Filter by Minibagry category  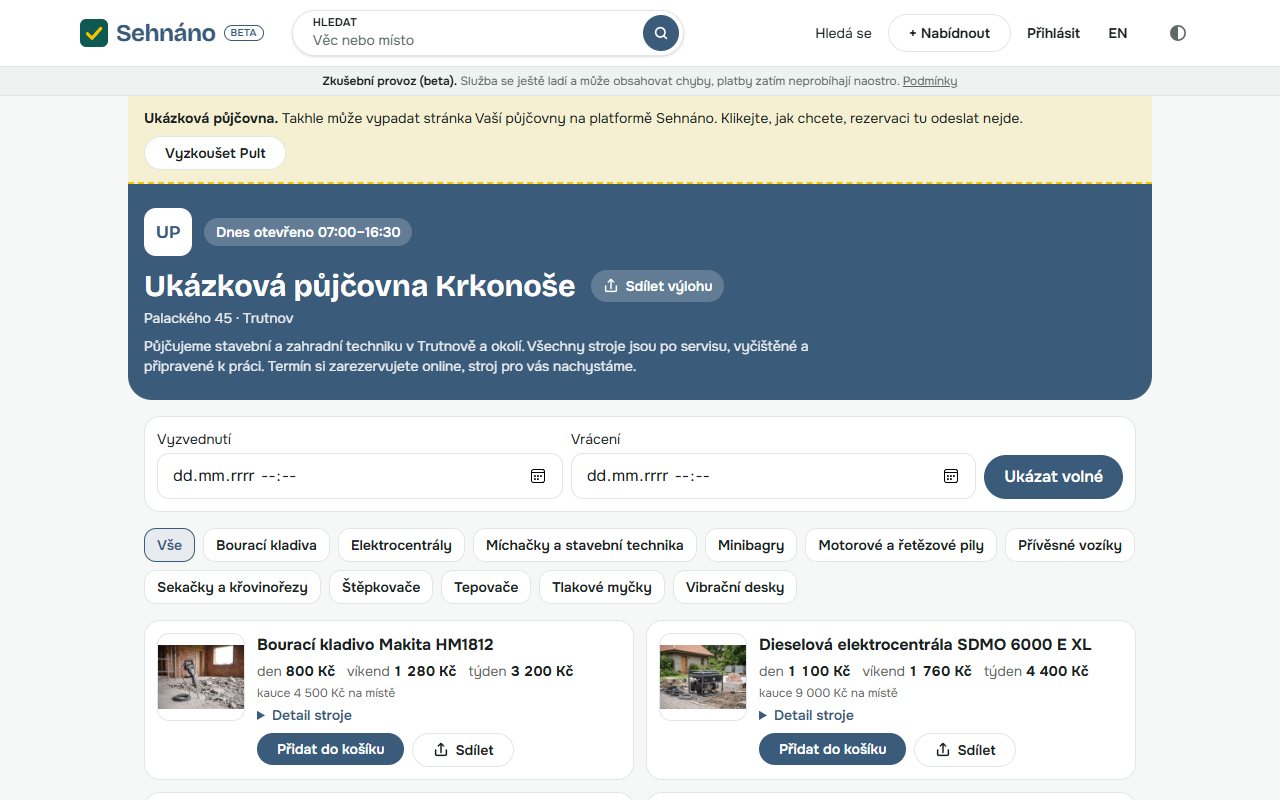[x=751, y=545]
